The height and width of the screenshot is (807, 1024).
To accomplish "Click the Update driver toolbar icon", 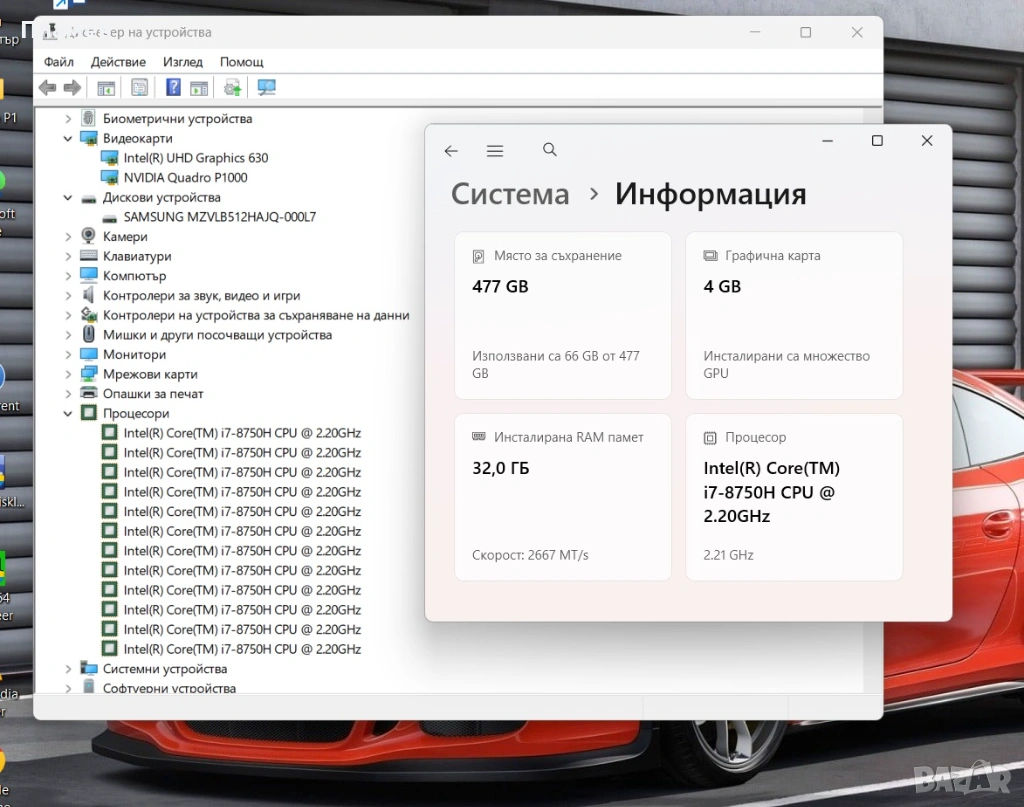I will coord(232,88).
